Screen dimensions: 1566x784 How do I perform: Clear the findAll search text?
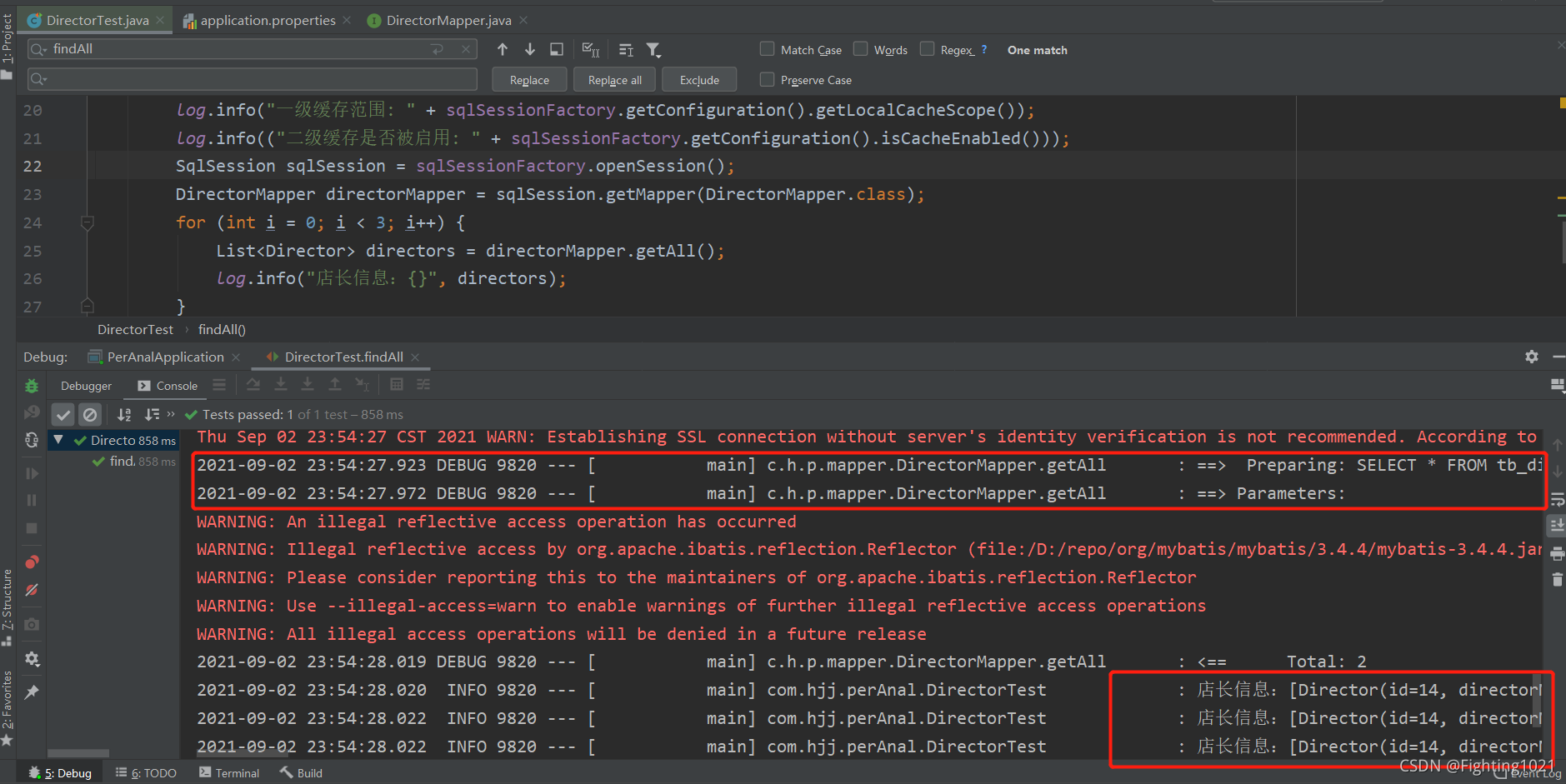(x=466, y=49)
